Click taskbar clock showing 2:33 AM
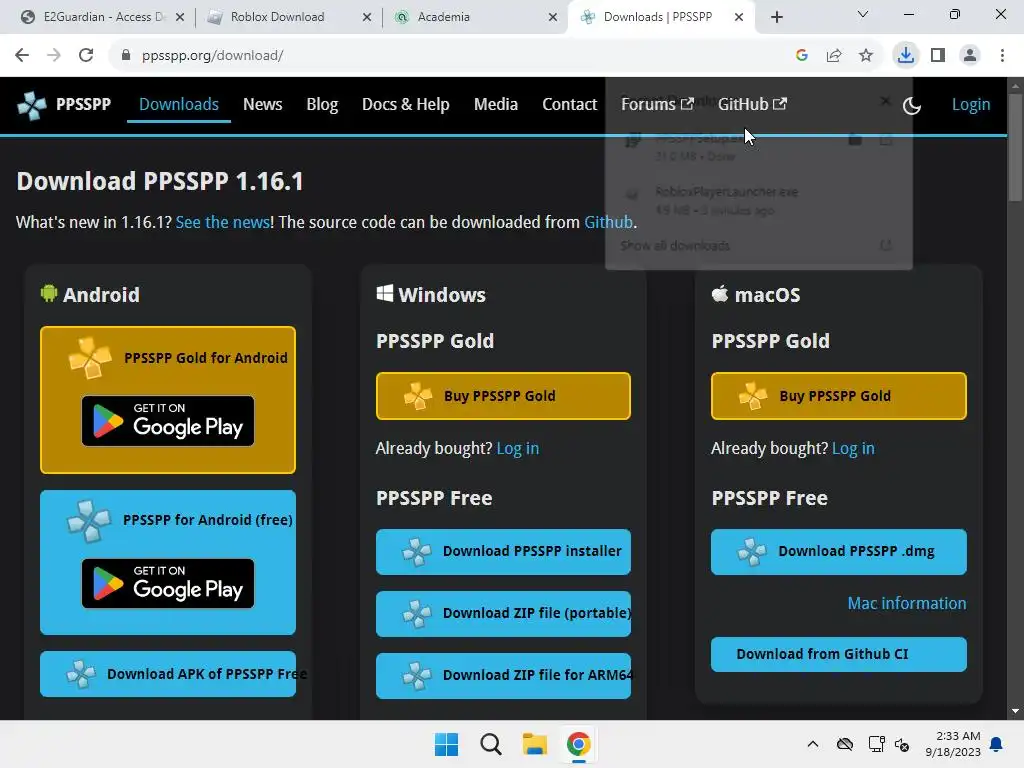This screenshot has height=768, width=1024. click(953, 744)
